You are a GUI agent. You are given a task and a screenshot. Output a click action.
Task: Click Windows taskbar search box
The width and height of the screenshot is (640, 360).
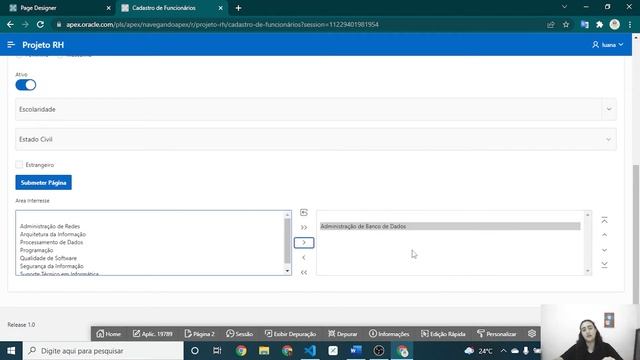coord(103,351)
